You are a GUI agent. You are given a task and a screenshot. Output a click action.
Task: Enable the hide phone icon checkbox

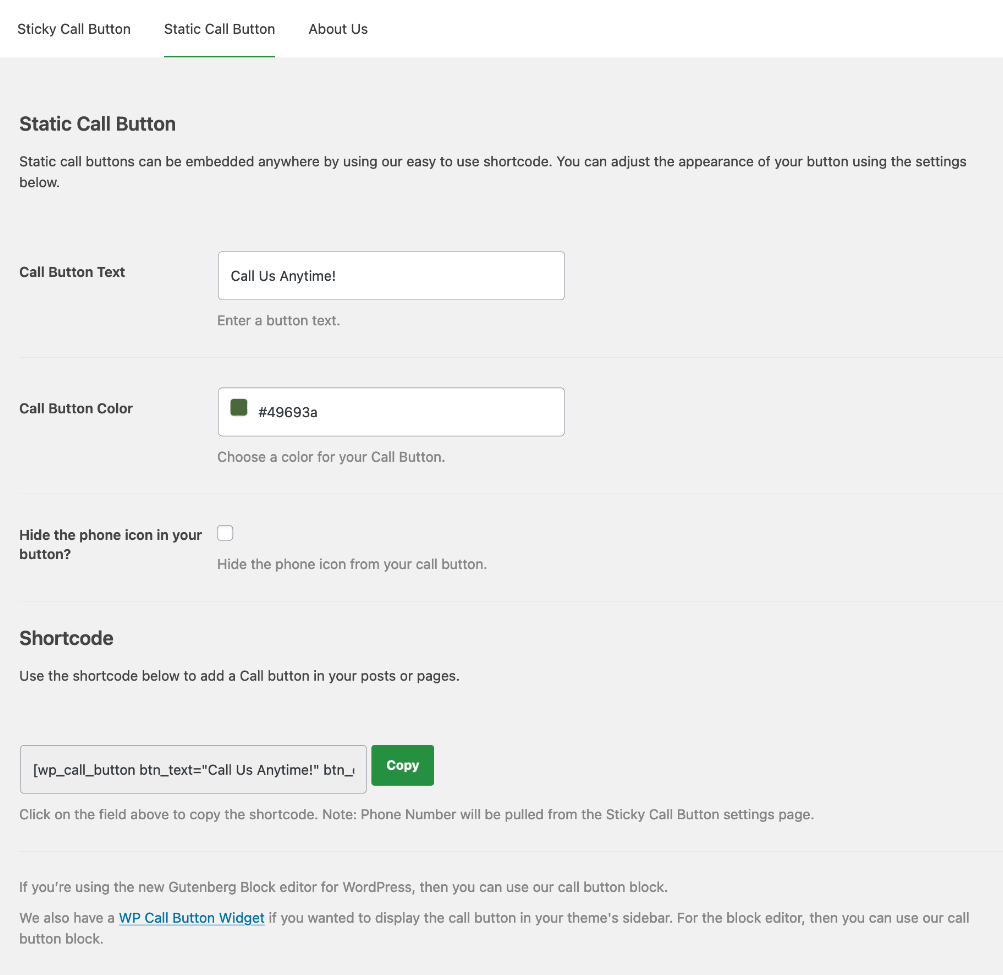226,533
